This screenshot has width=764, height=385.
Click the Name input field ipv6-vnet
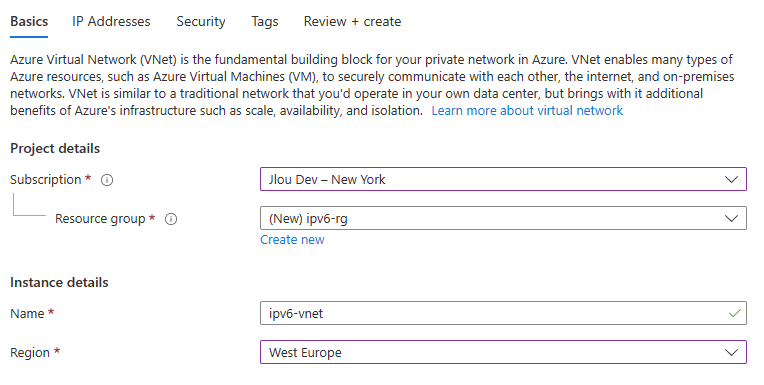[503, 313]
